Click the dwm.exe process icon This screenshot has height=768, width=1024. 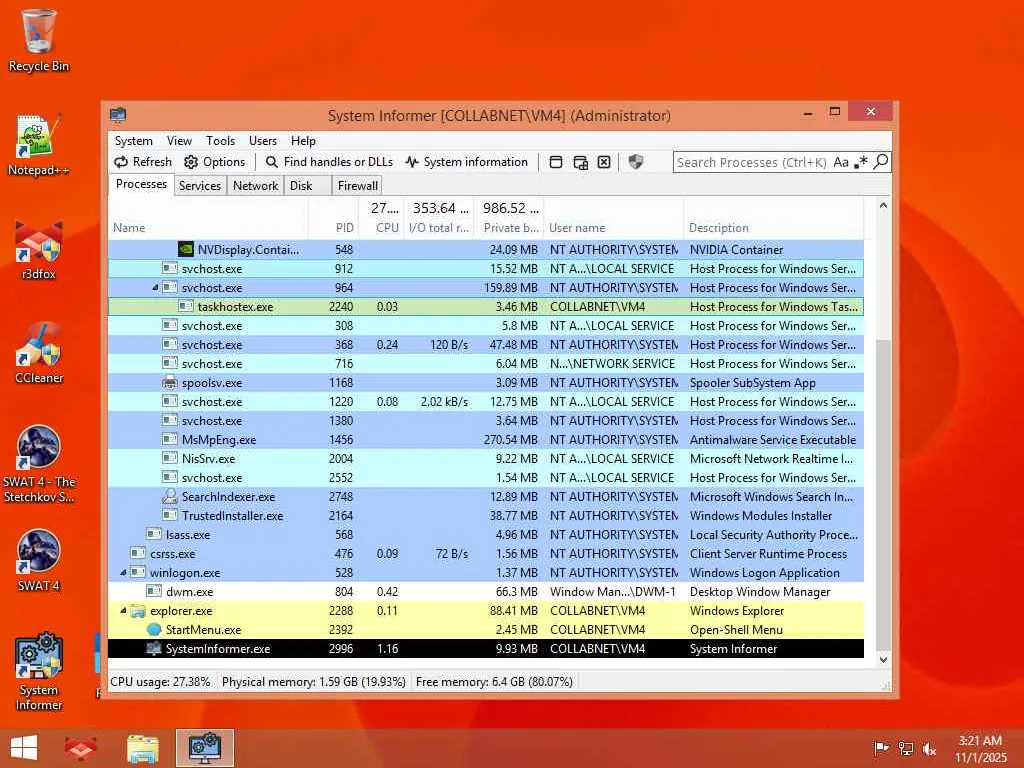154,592
